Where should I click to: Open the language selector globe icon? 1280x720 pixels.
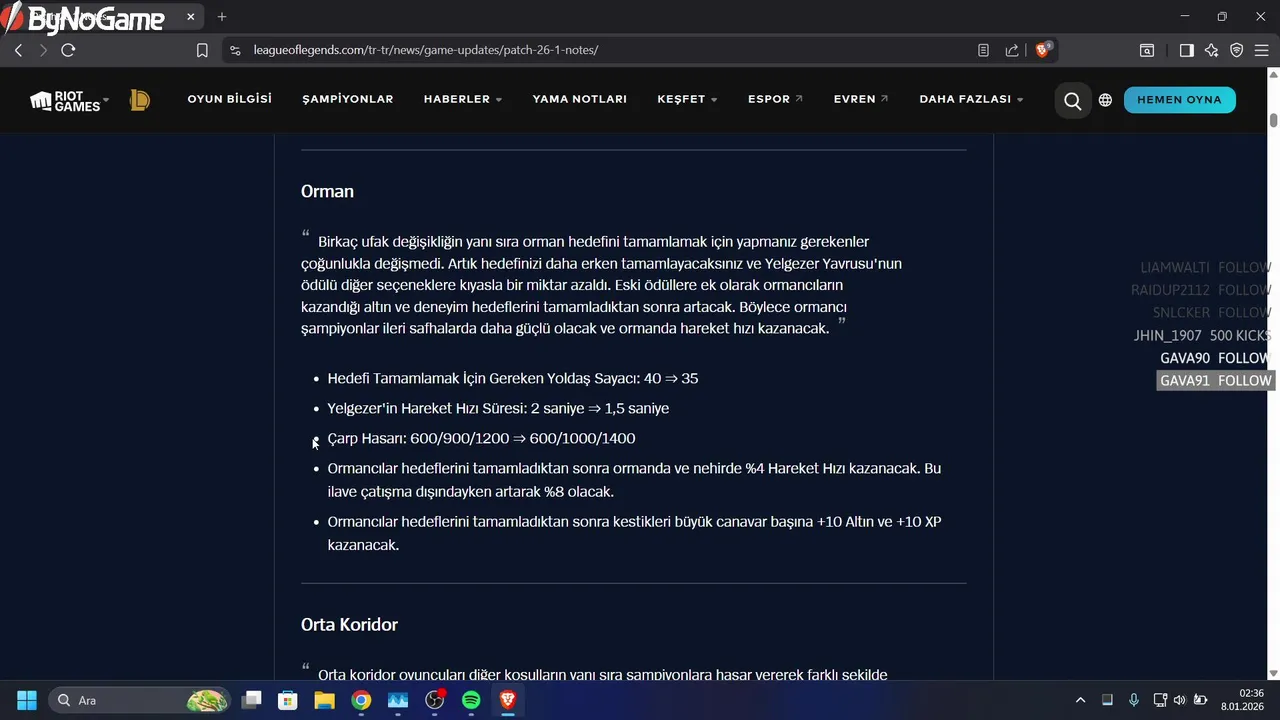(1105, 100)
